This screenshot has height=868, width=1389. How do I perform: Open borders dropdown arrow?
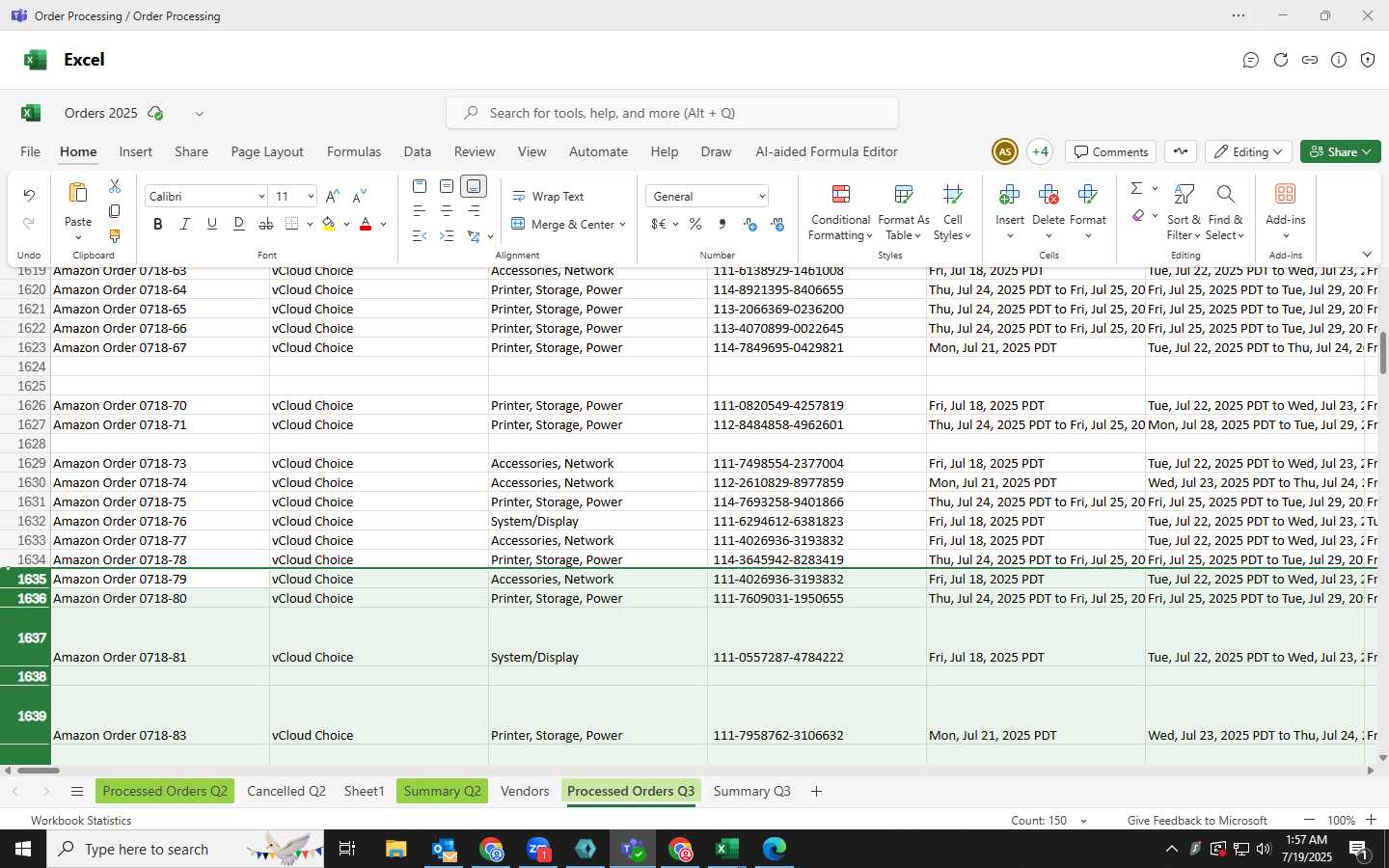click(310, 225)
